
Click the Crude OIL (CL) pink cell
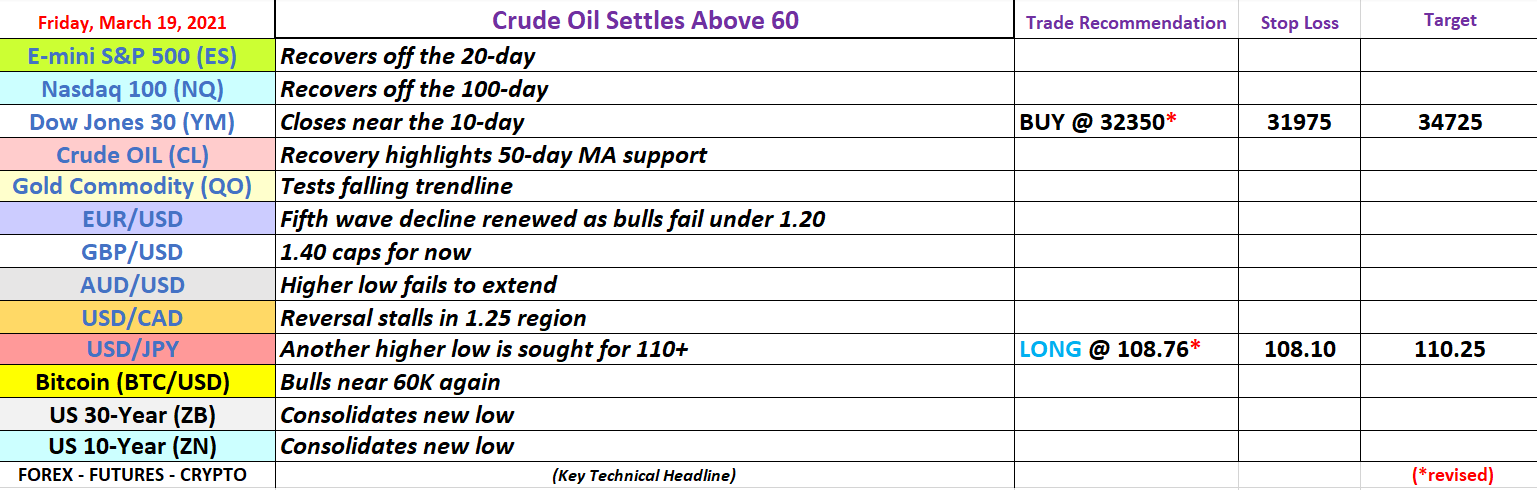tap(137, 154)
